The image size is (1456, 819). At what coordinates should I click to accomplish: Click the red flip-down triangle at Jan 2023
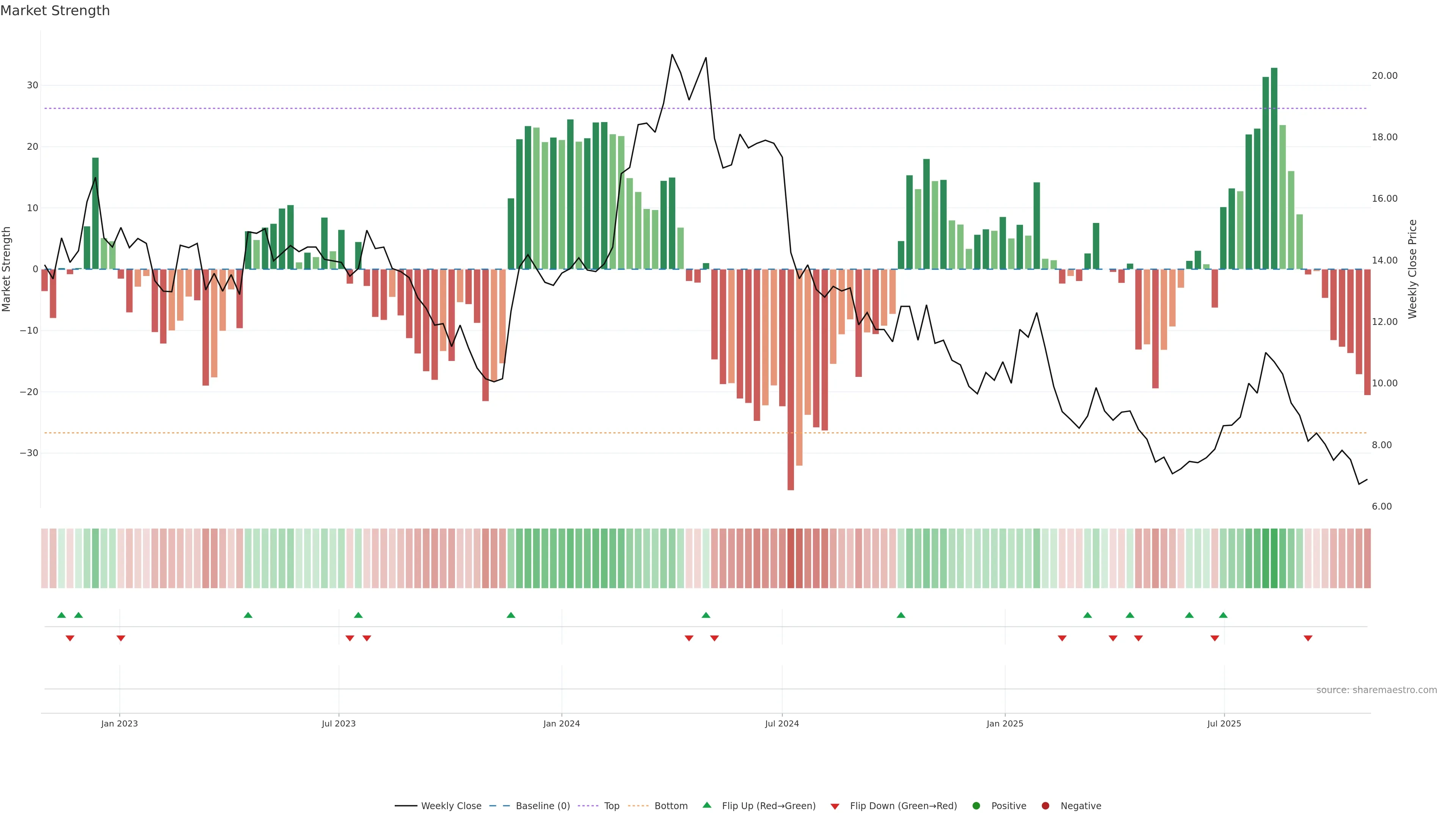pos(121,638)
